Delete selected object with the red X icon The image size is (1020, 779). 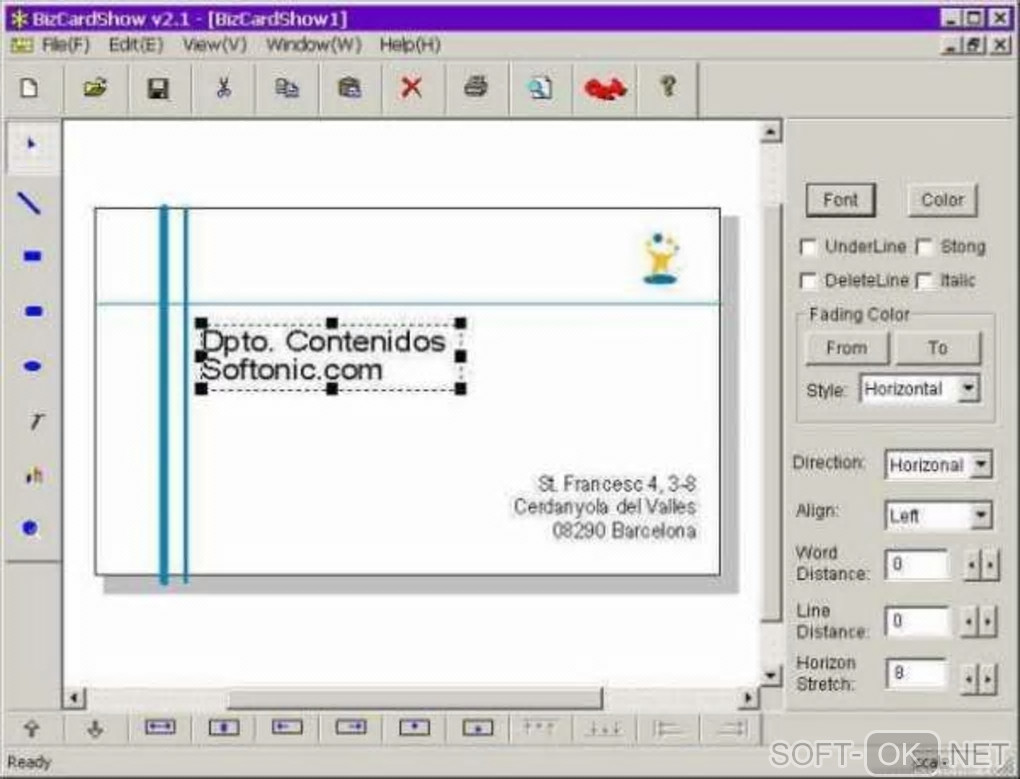point(412,87)
